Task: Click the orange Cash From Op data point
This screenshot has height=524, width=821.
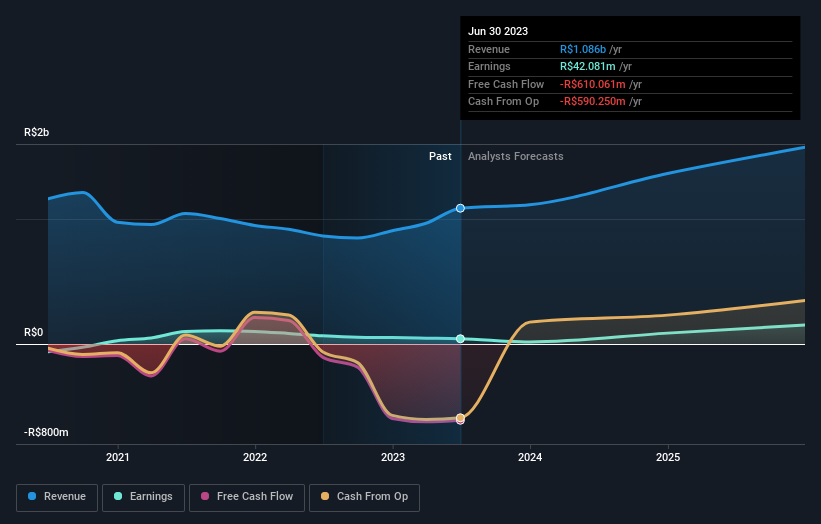Action: click(x=460, y=418)
